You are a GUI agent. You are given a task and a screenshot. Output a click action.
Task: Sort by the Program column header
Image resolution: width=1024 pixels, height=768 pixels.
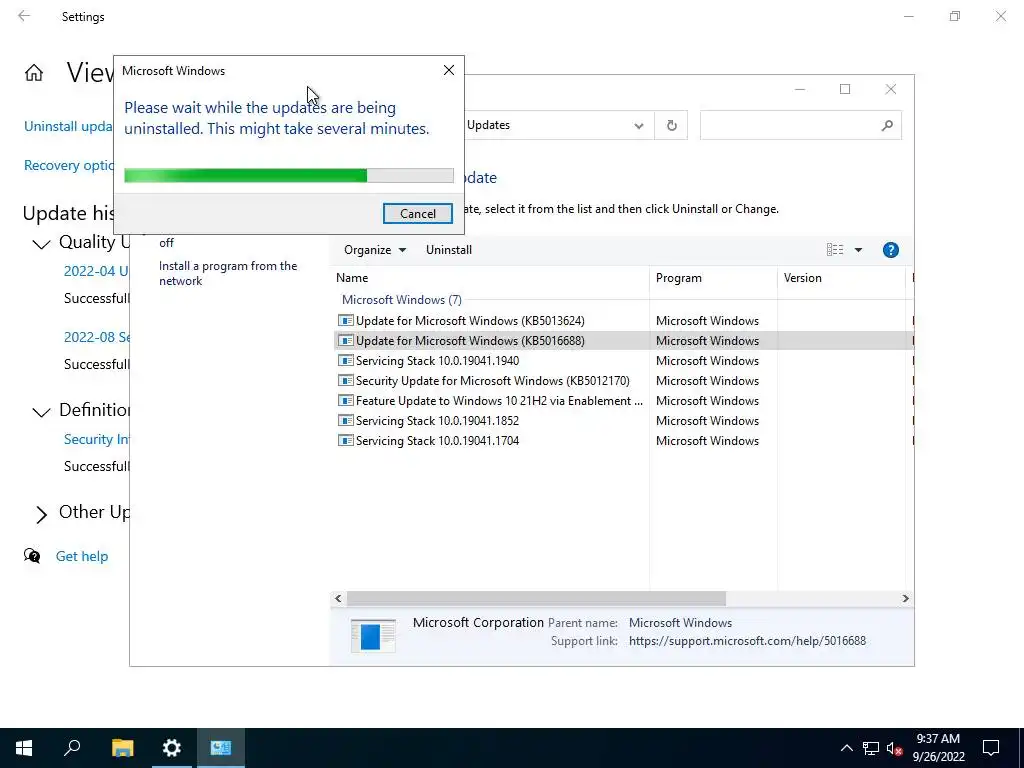point(713,278)
